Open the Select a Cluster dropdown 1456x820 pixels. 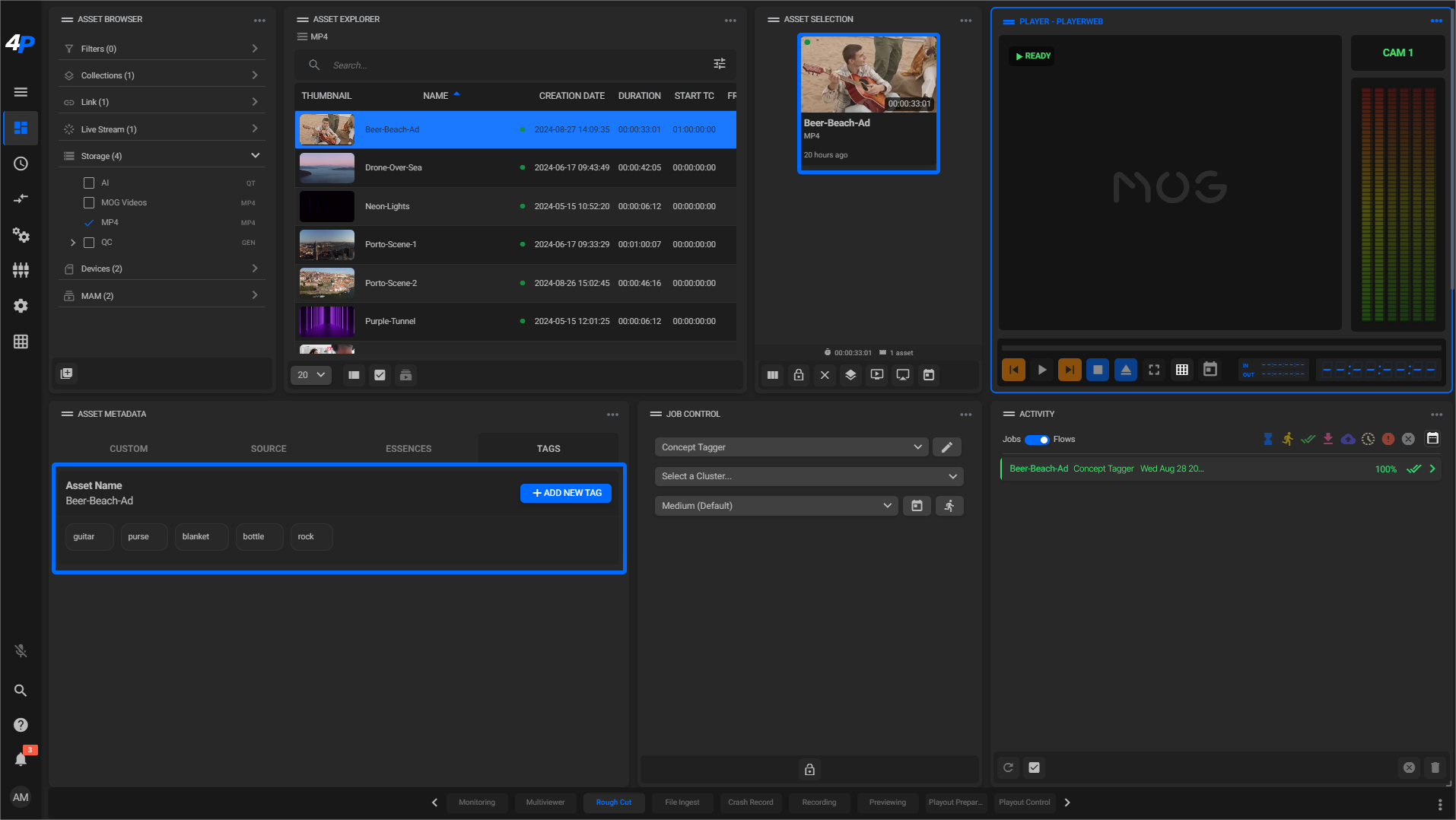[809, 476]
